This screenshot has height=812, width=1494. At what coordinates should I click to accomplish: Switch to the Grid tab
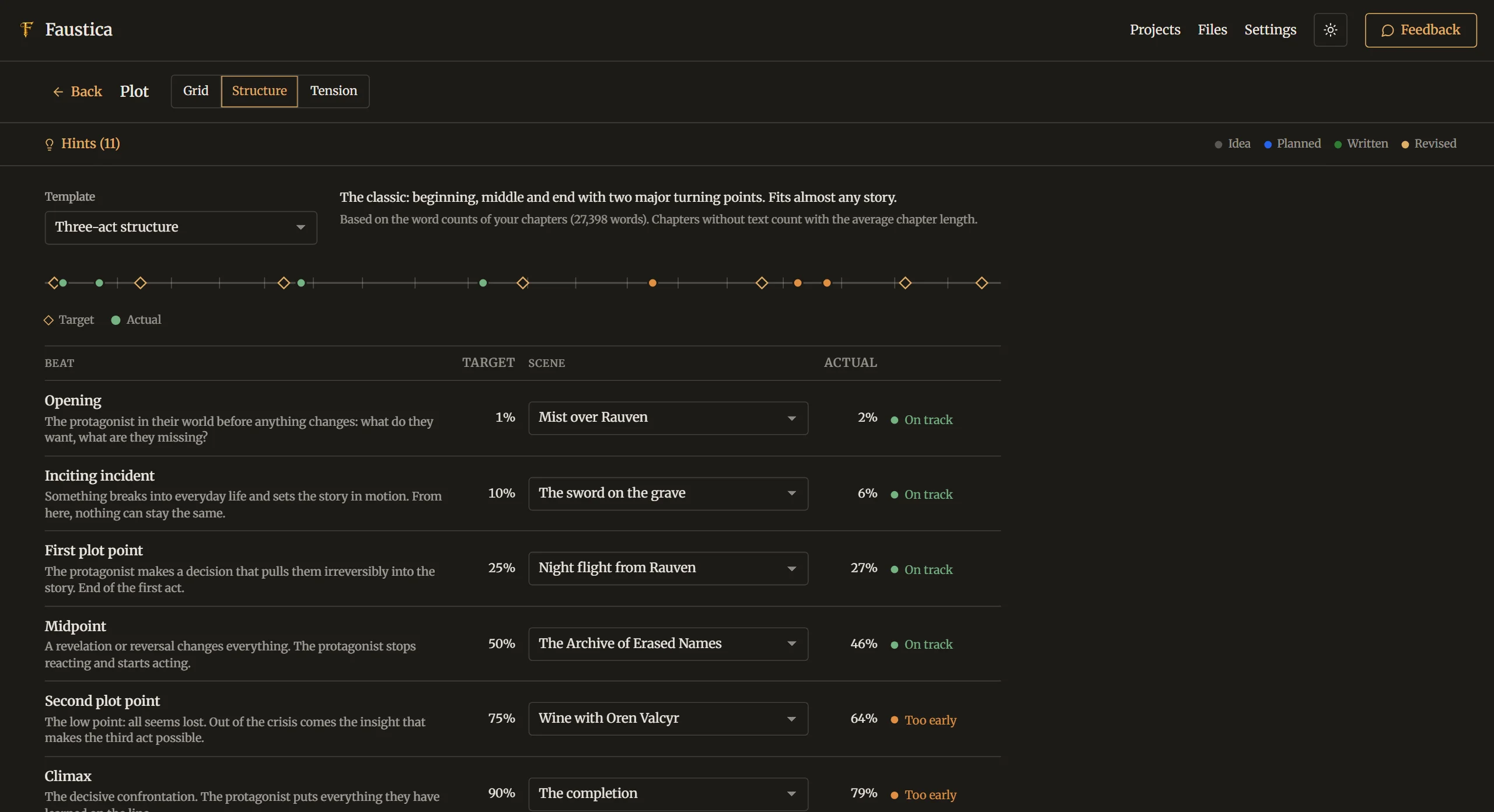pyautogui.click(x=196, y=91)
